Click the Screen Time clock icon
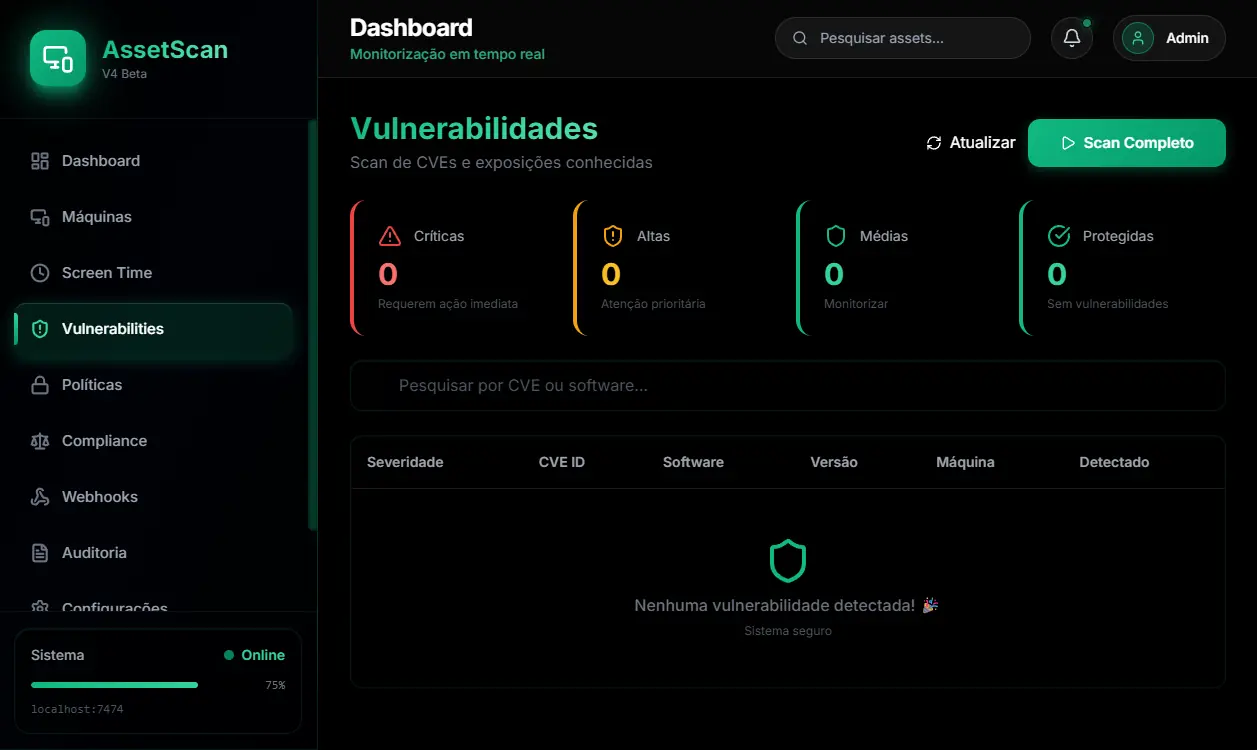Screen dimensions: 1257x750 pyautogui.click(x=40, y=273)
